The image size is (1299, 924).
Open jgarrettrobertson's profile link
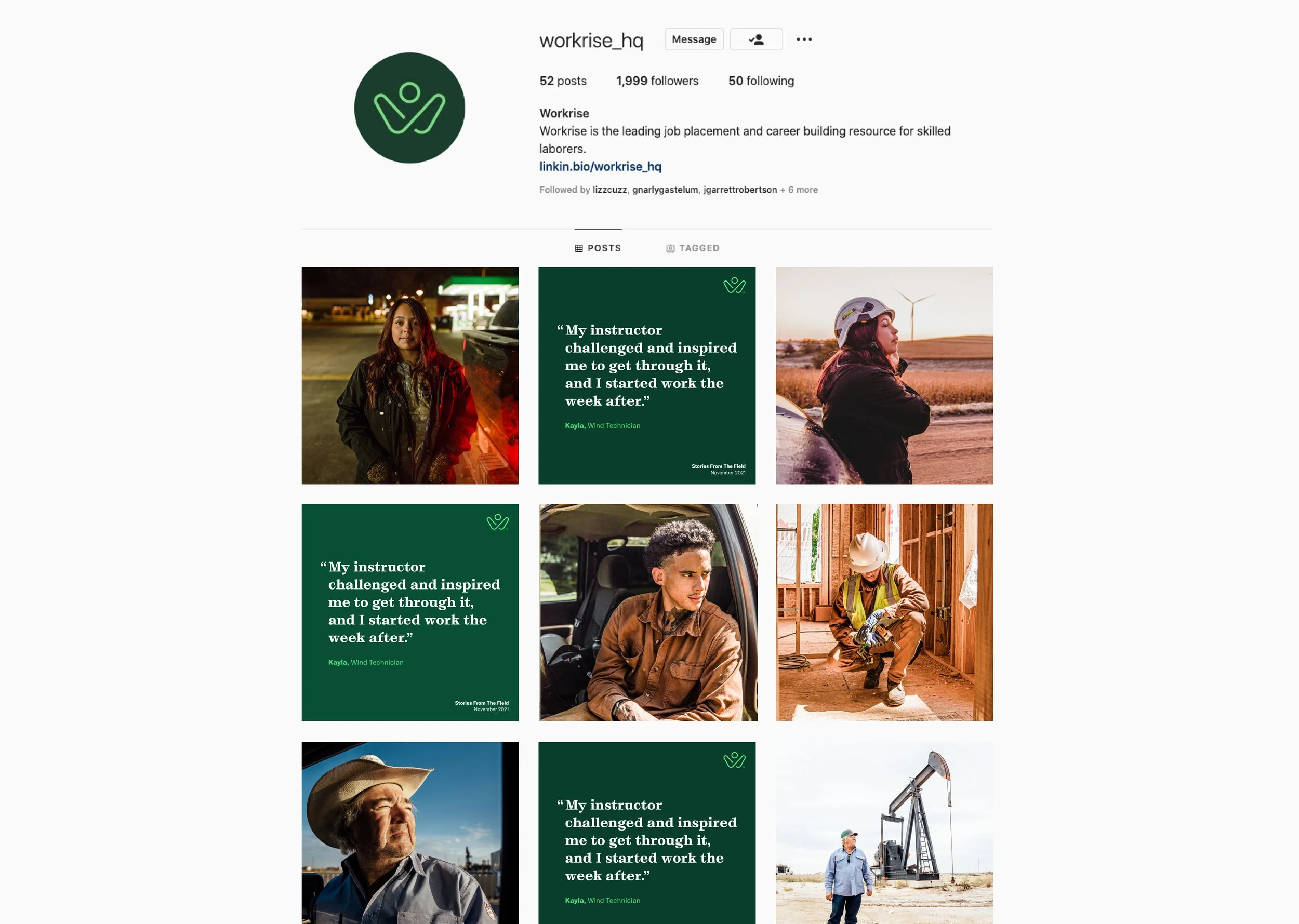click(740, 190)
